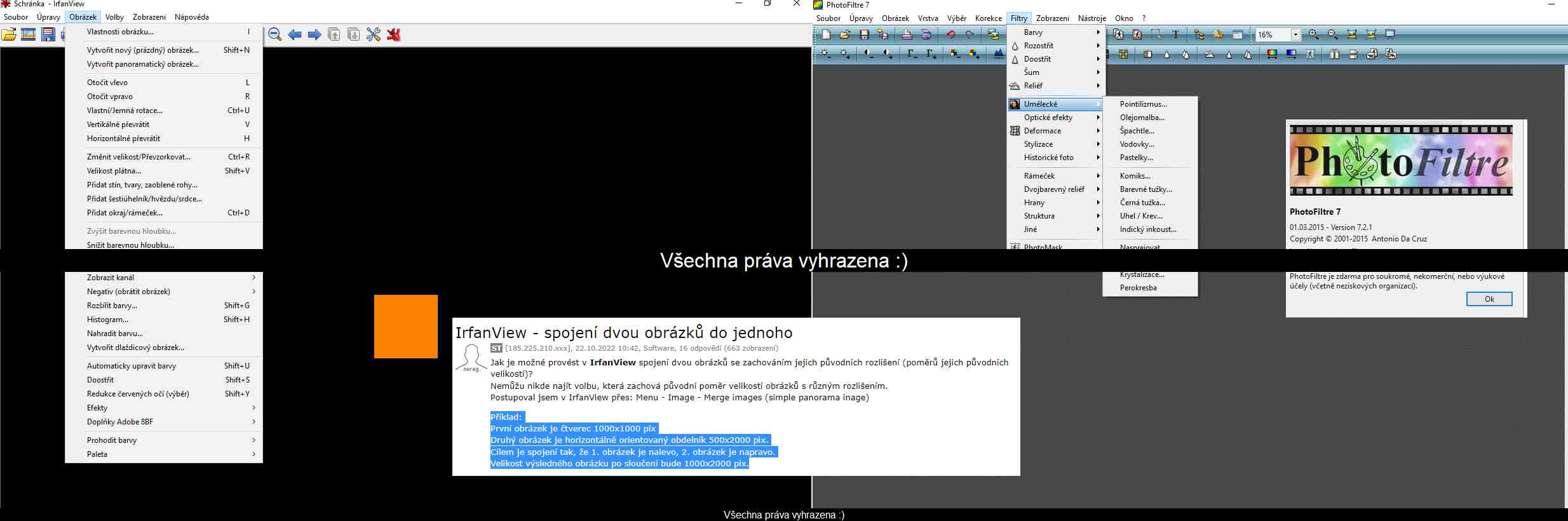Click the text 'PhotoFiltre 7' in About dialog
1568x521 pixels.
pyautogui.click(x=1315, y=212)
